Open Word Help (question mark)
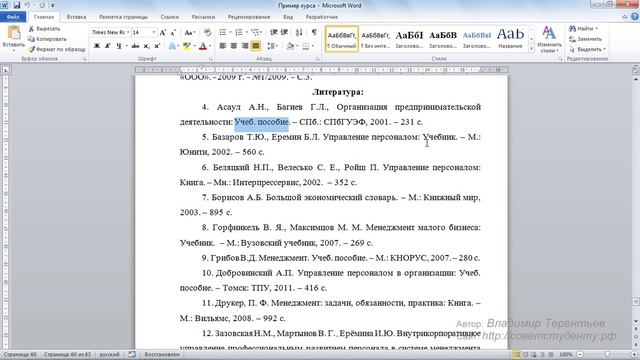This screenshot has height=360, width=640. pyautogui.click(x=635, y=17)
